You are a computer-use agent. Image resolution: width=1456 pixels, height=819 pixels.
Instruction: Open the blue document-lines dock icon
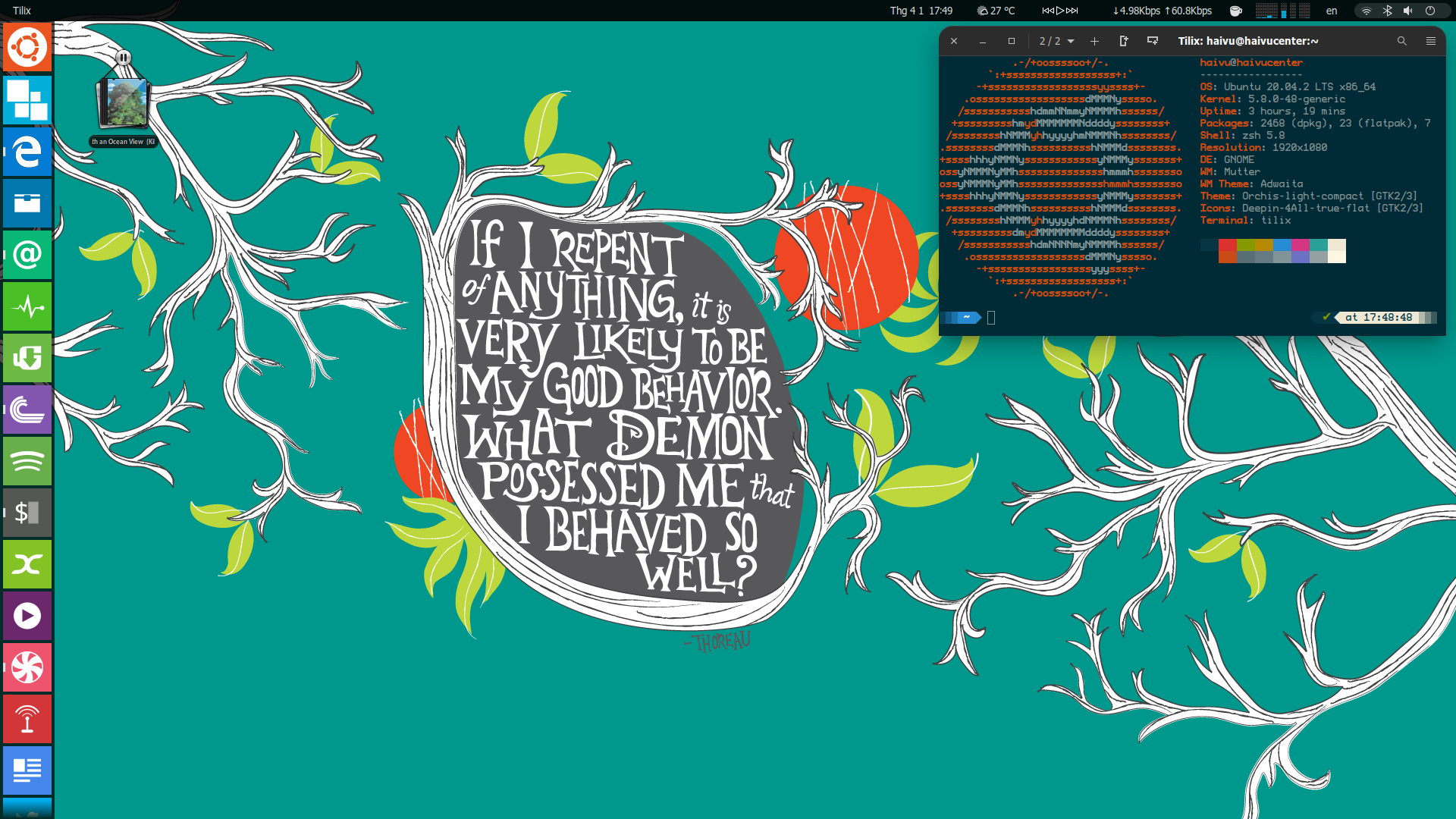coord(27,770)
